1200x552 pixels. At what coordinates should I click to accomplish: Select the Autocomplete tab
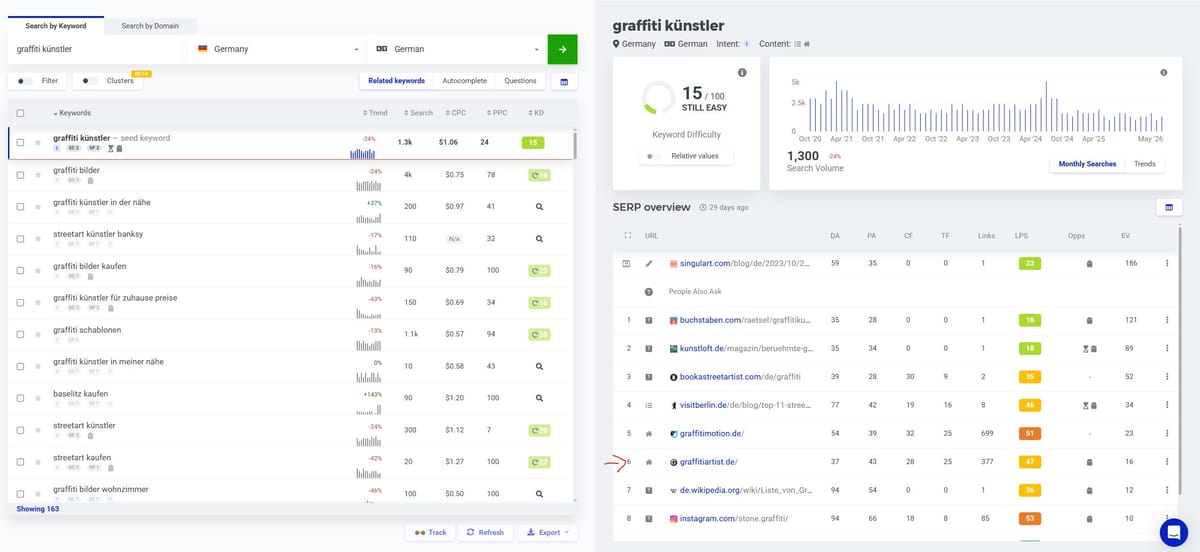pos(465,81)
